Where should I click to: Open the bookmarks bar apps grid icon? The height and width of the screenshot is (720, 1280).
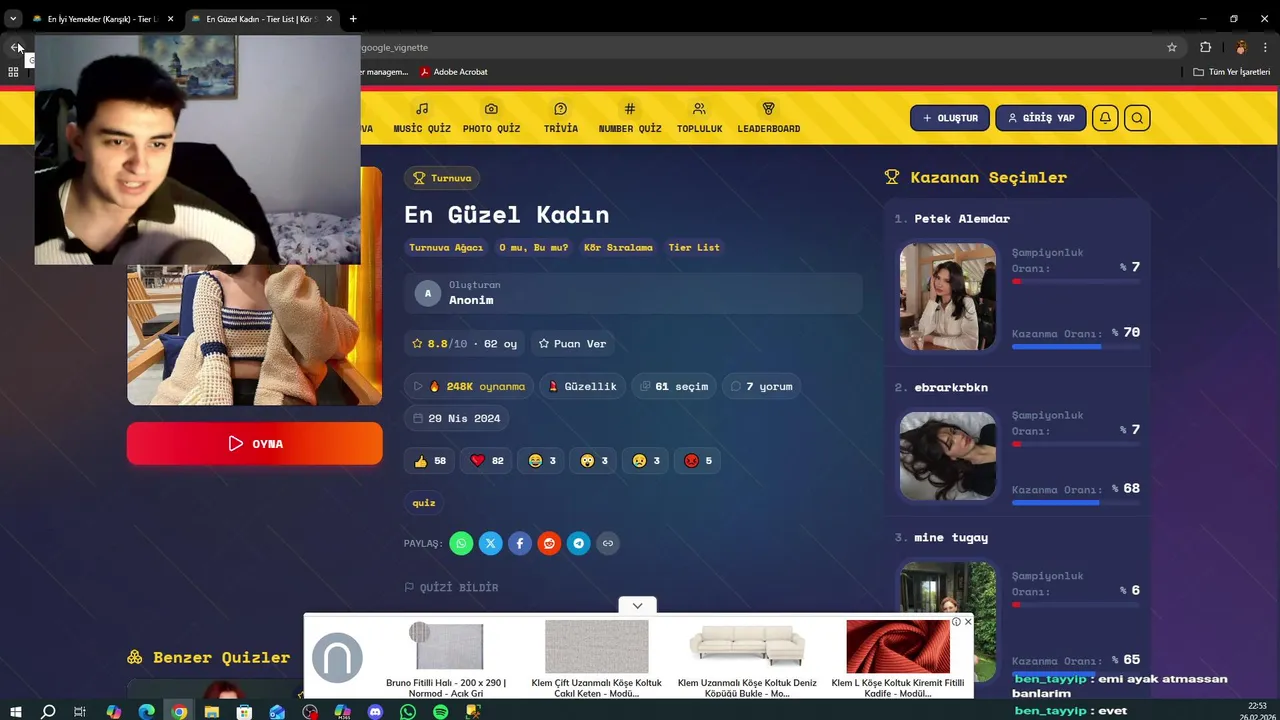[x=13, y=72]
